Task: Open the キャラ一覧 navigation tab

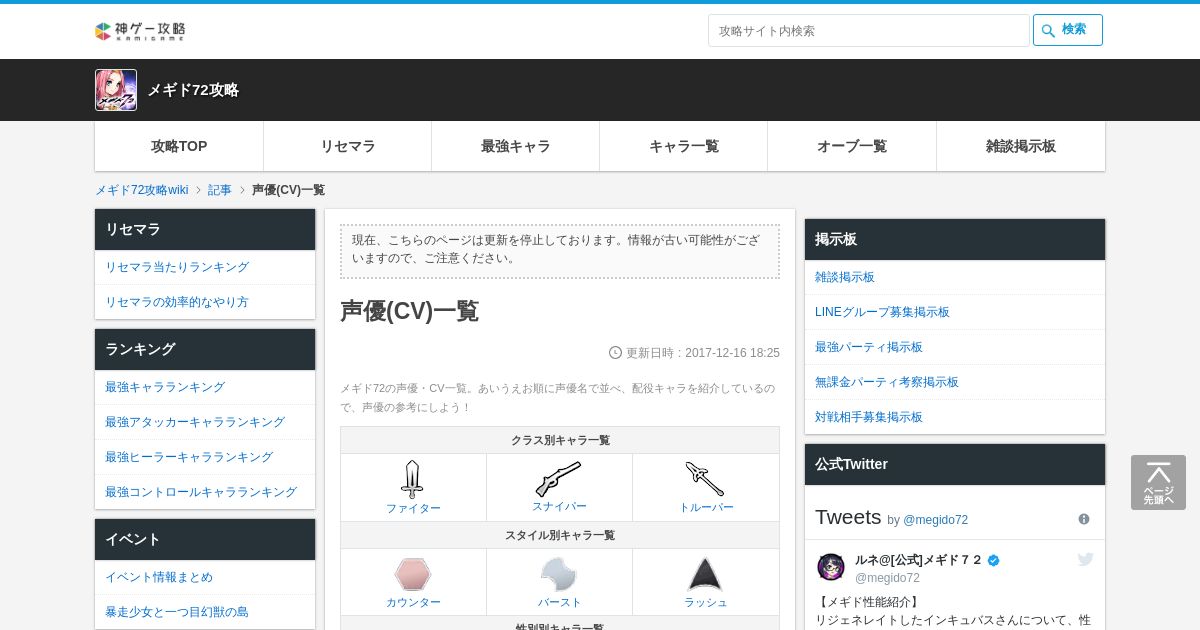Action: click(x=684, y=146)
